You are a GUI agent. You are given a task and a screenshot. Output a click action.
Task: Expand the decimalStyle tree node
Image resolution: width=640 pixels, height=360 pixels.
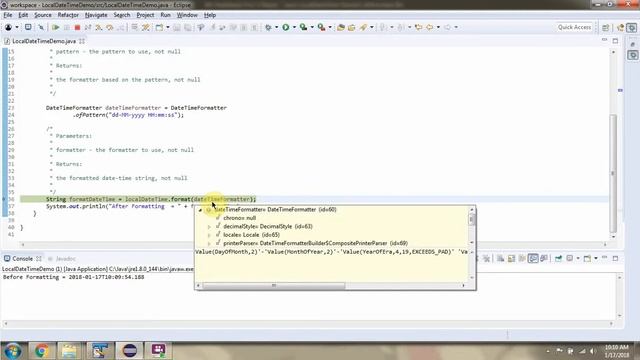[x=209, y=227]
